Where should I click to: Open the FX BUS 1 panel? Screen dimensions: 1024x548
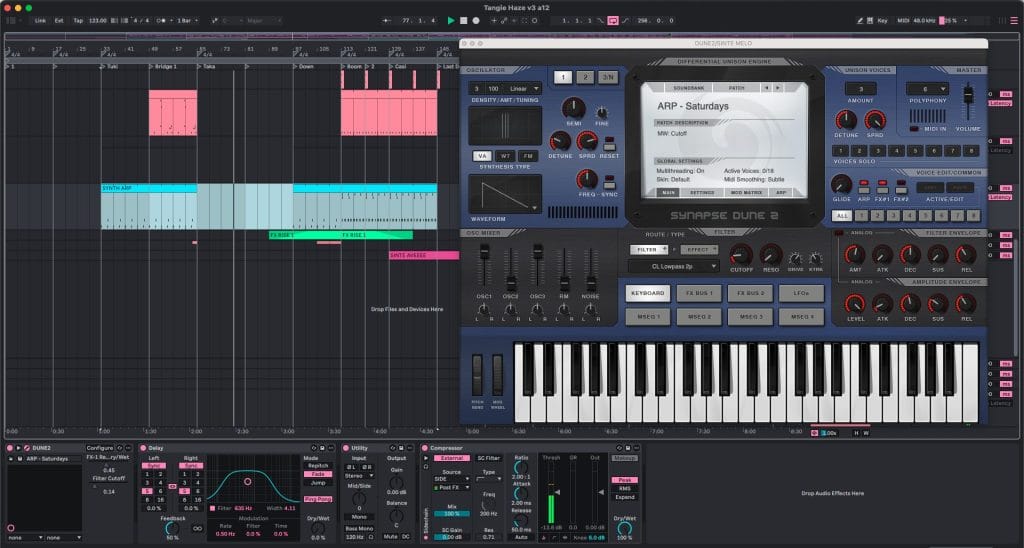(699, 293)
